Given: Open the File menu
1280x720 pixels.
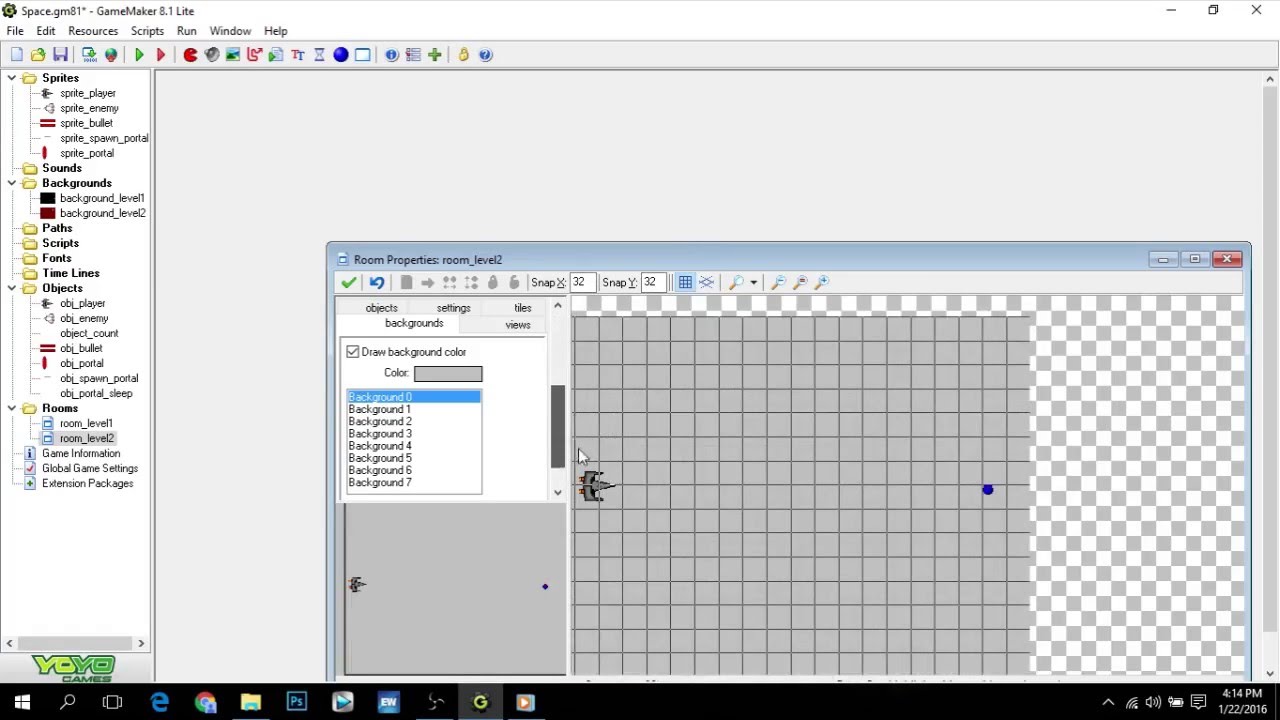Looking at the screenshot, I should click(x=15, y=31).
